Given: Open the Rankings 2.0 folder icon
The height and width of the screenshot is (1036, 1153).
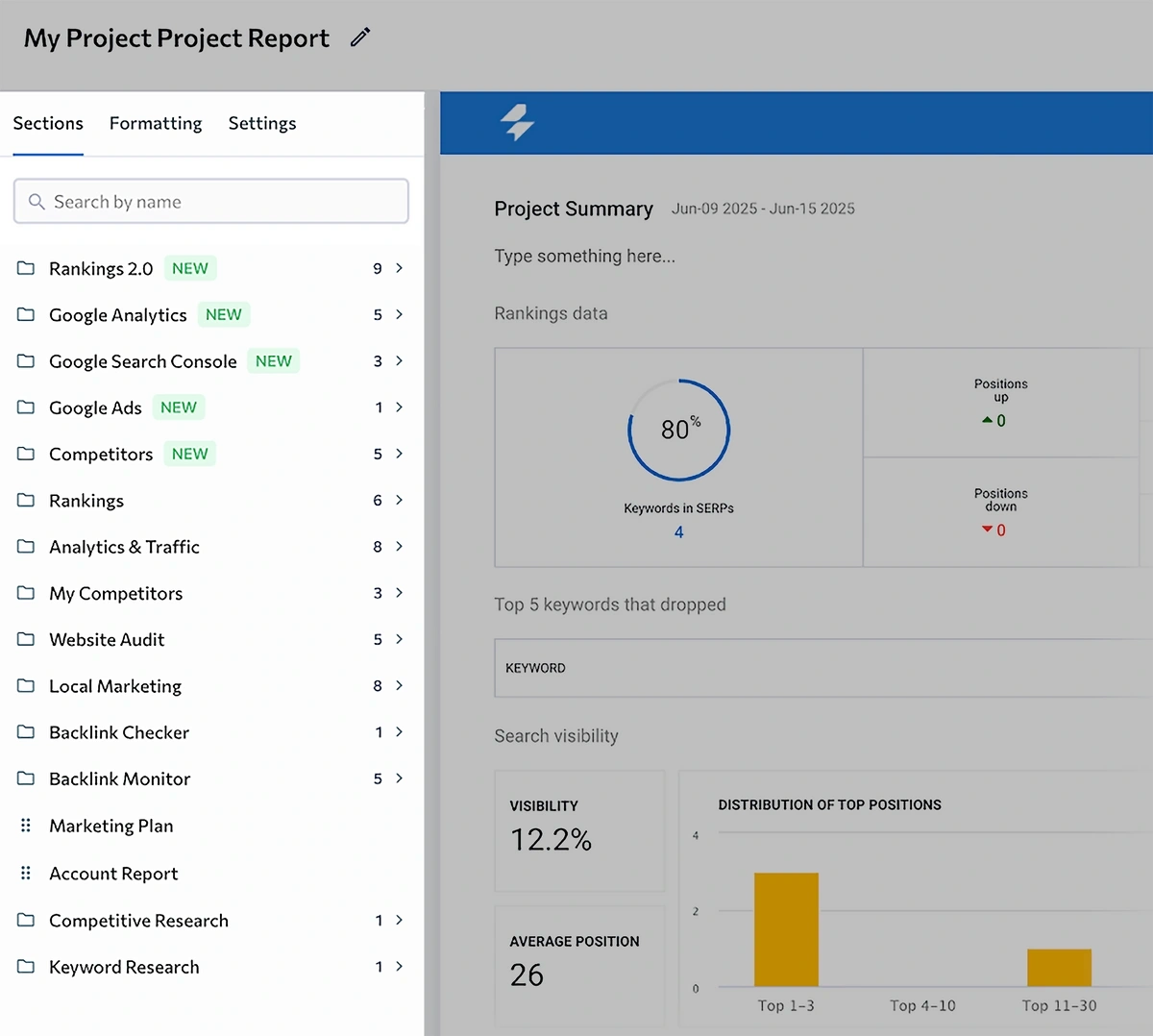Looking at the screenshot, I should (x=26, y=268).
